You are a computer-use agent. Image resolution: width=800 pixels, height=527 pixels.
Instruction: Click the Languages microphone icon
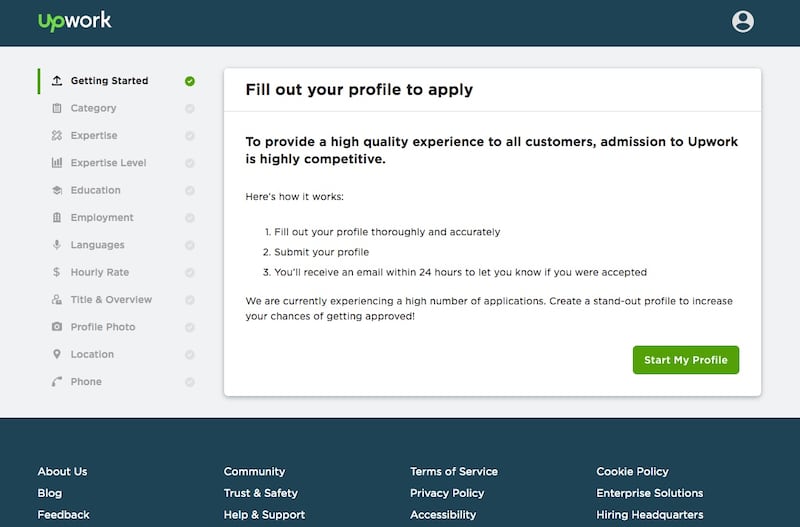(57, 245)
